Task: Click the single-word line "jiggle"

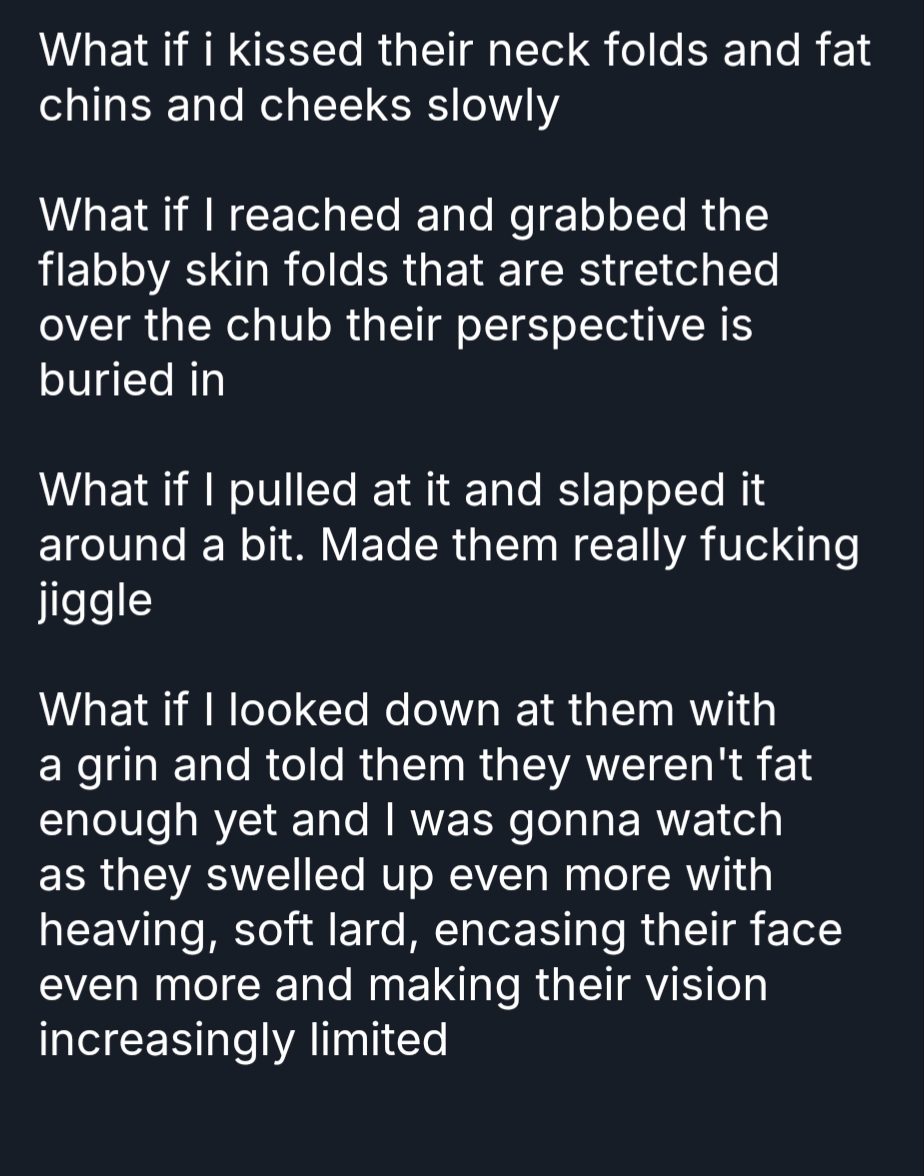Action: 95,603
